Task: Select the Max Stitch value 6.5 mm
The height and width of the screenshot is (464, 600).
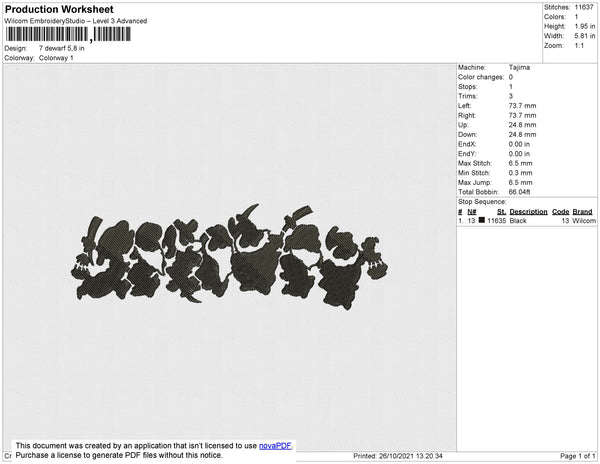Action: point(520,163)
